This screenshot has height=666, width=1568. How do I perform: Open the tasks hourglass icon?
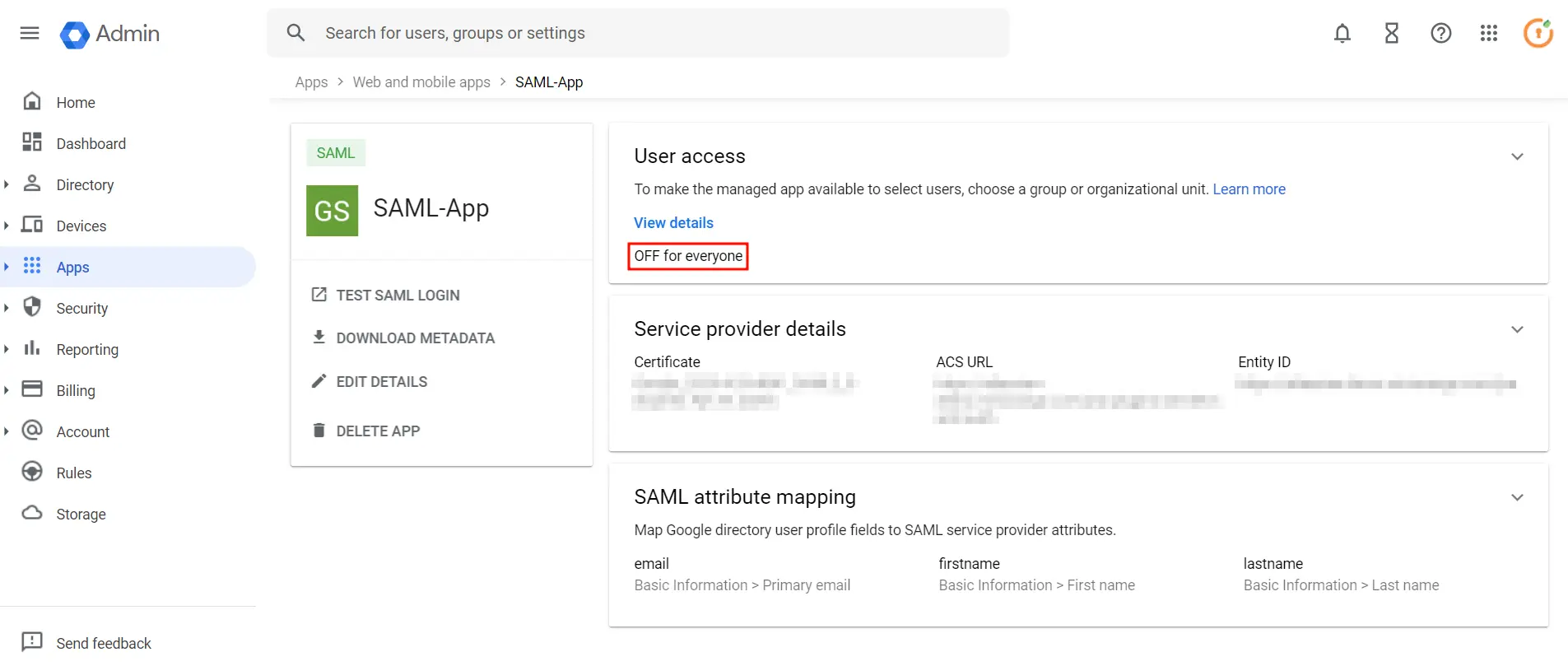[x=1391, y=33]
